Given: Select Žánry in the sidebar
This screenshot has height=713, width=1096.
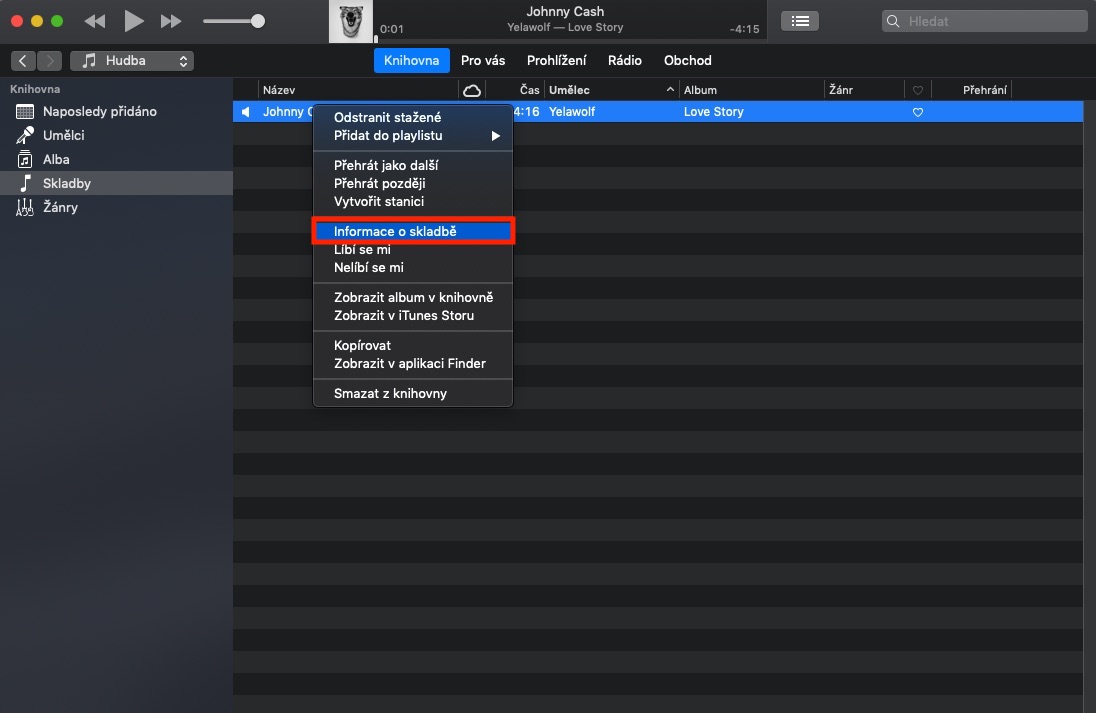Looking at the screenshot, I should [116, 207].
